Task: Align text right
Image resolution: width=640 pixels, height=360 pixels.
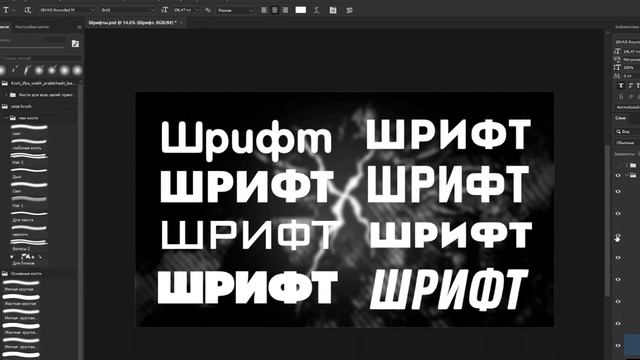Action: (x=285, y=10)
